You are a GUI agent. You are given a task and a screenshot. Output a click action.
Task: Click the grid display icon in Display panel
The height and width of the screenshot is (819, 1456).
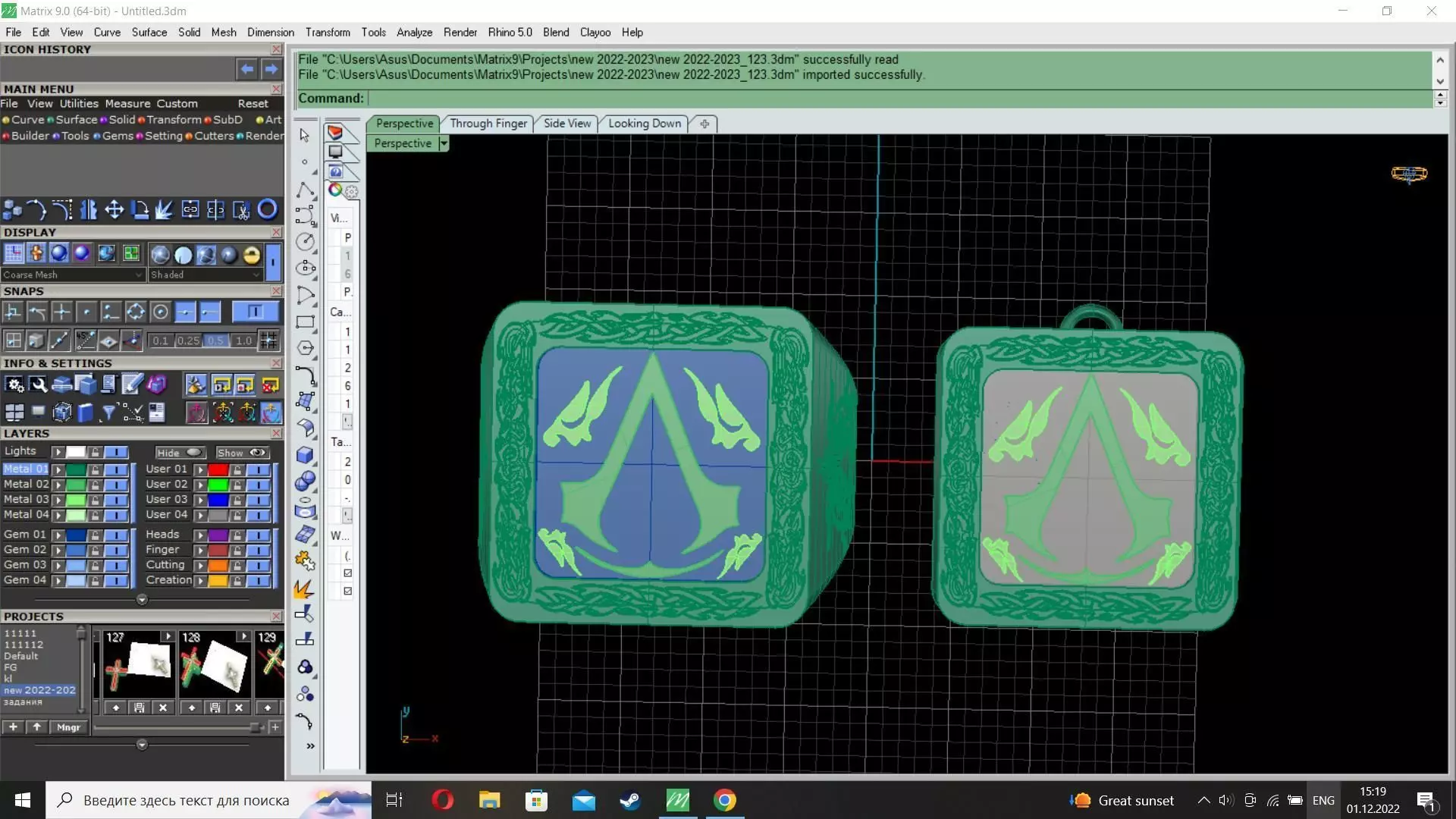pos(13,254)
